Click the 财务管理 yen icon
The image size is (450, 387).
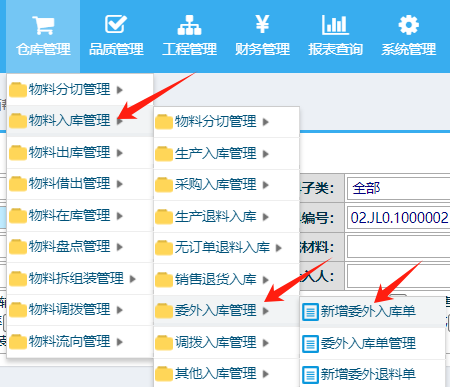[x=262, y=24]
